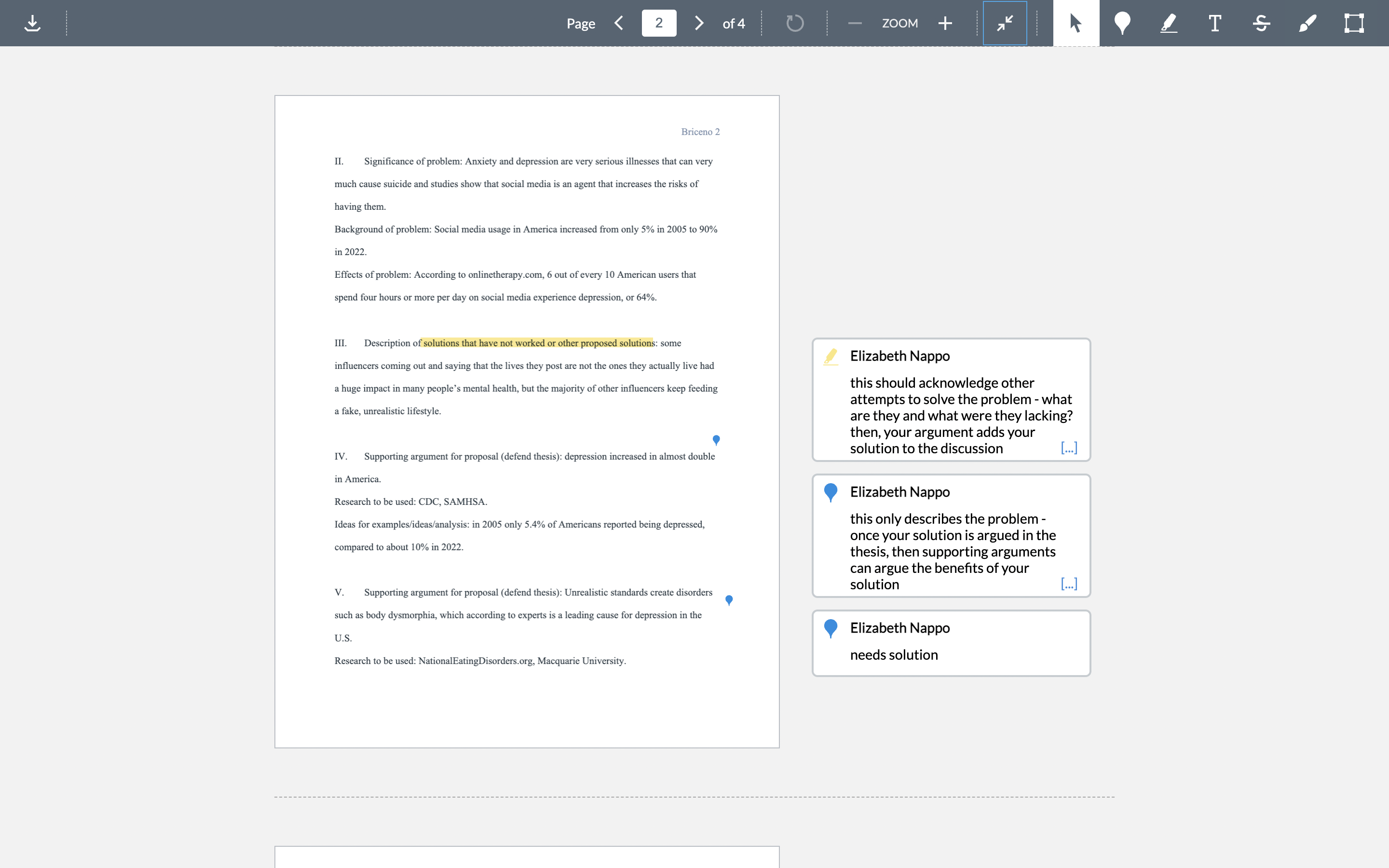Click the blue pin beside section V
Screen dimensions: 1389x868
pyautogui.click(x=729, y=600)
